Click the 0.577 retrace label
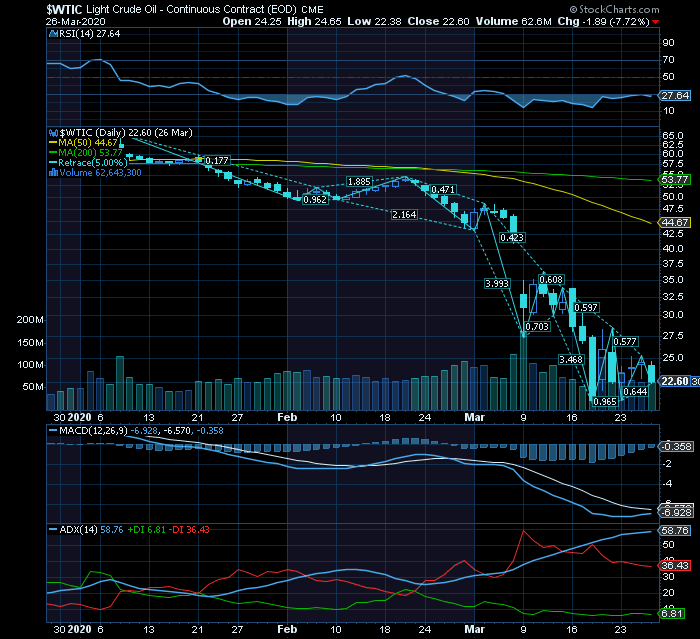Screen dimensions: 700x639 pyautogui.click(x=625, y=342)
